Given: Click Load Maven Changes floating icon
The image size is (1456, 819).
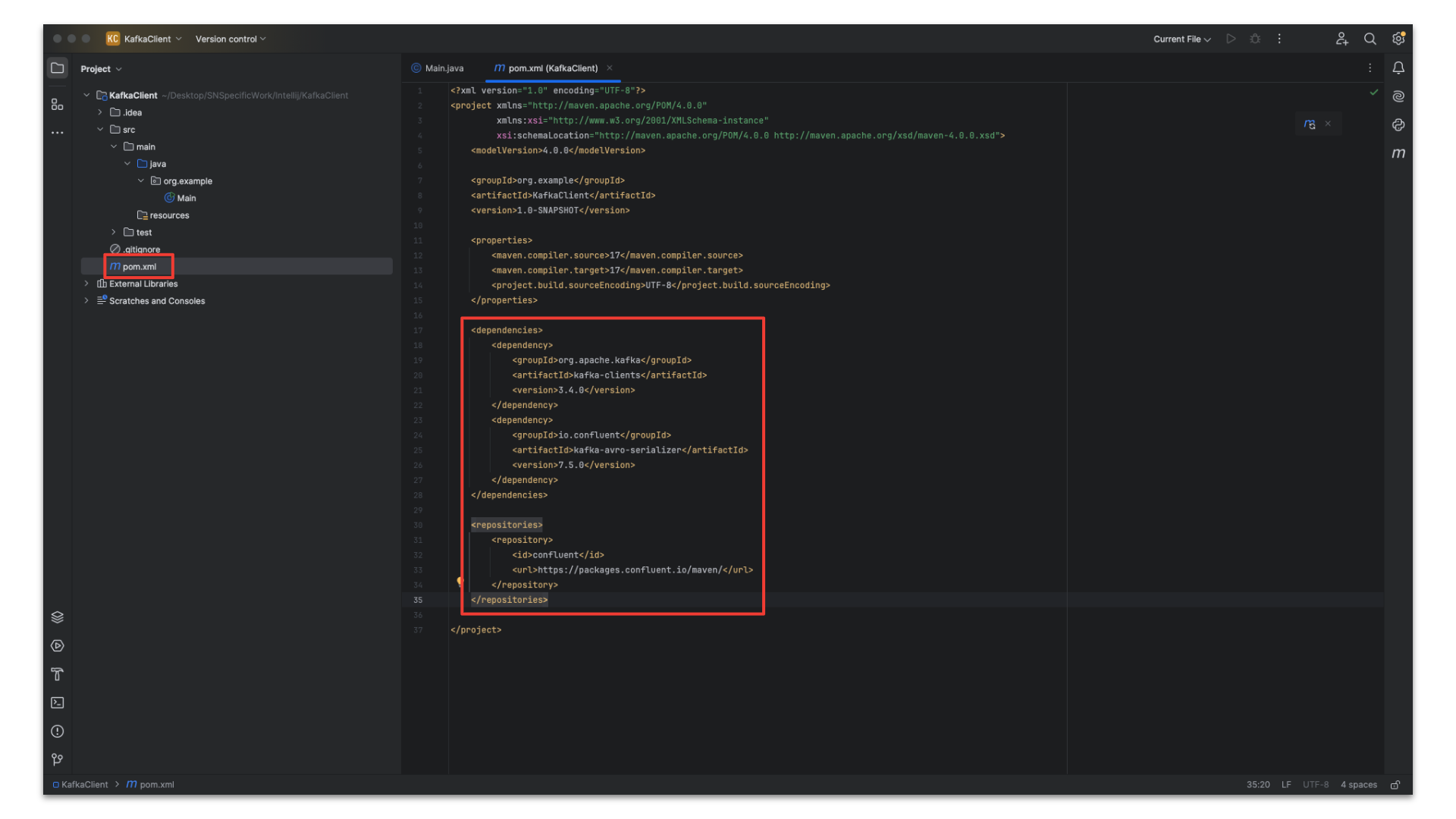Looking at the screenshot, I should [1310, 124].
